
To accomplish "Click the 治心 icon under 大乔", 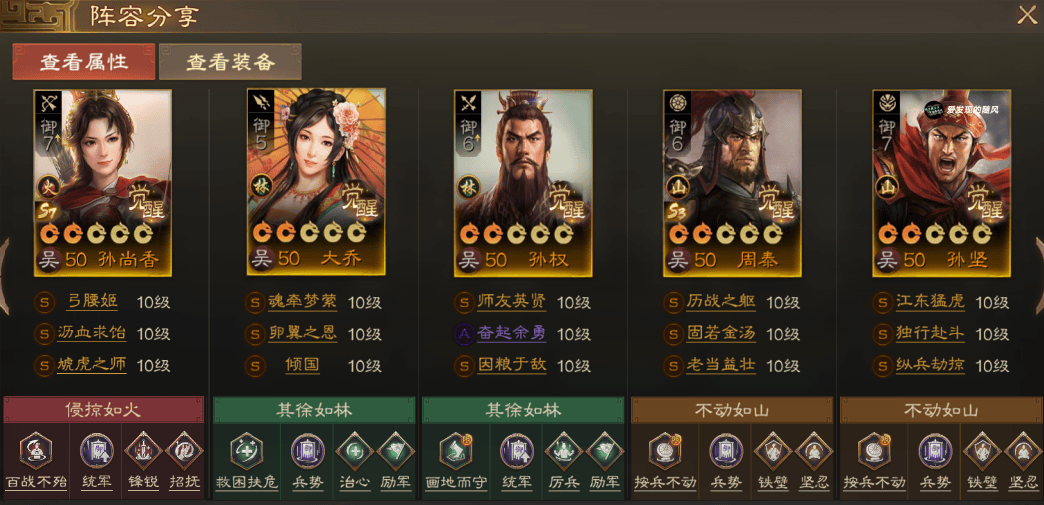I will 354,451.
